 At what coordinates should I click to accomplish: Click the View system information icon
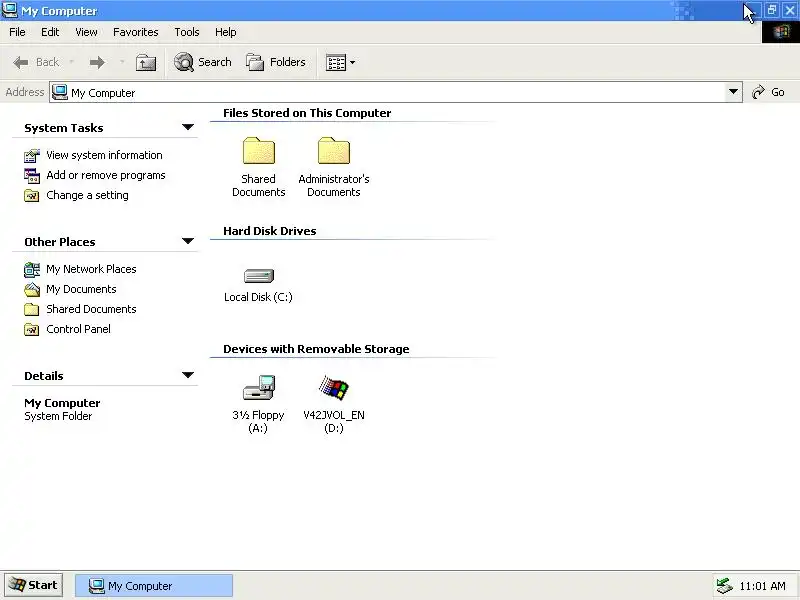(32, 155)
